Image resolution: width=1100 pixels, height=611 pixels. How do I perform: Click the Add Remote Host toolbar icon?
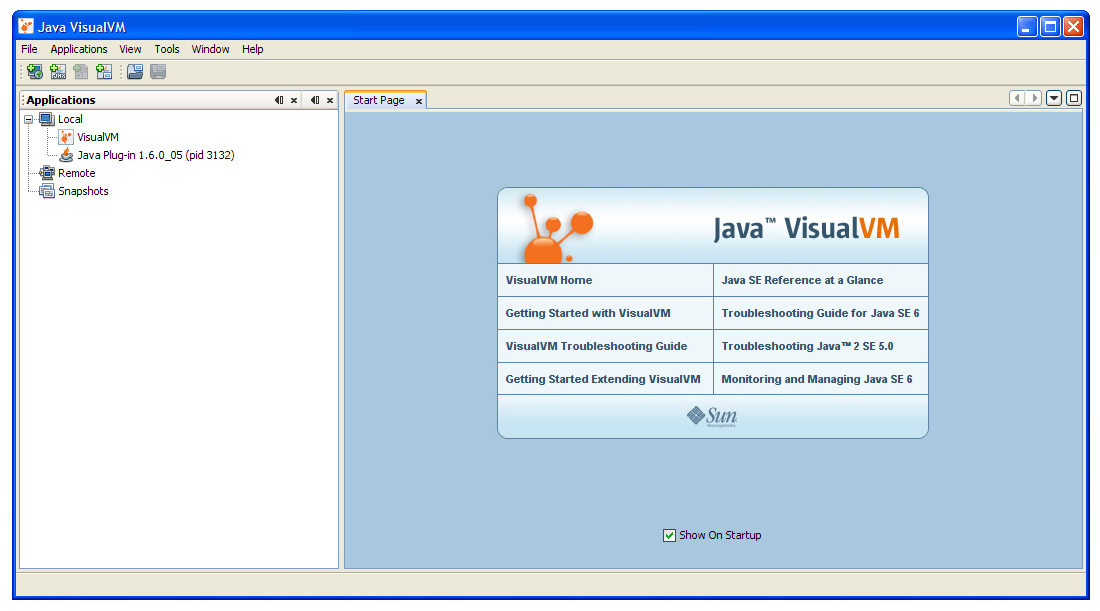pos(34,71)
